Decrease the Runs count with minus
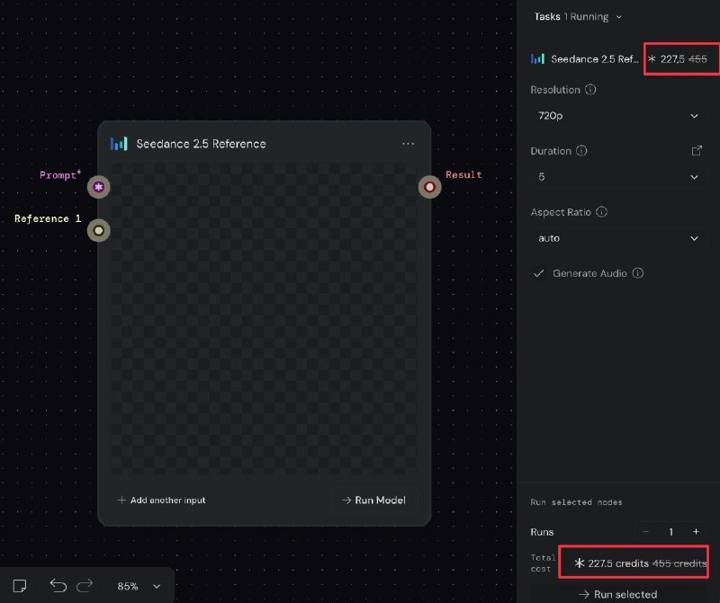This screenshot has height=603, width=720. coord(645,532)
